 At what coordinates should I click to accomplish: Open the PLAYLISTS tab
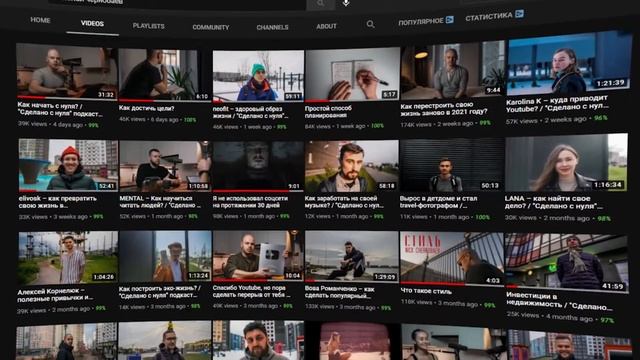[x=149, y=26]
